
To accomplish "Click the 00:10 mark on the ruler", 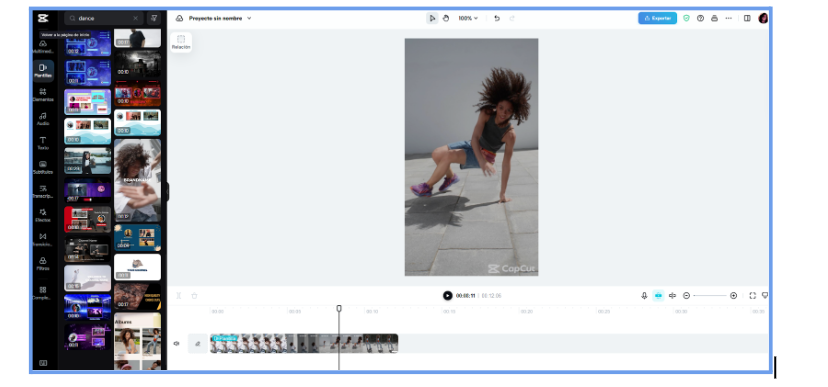I will [x=372, y=312].
